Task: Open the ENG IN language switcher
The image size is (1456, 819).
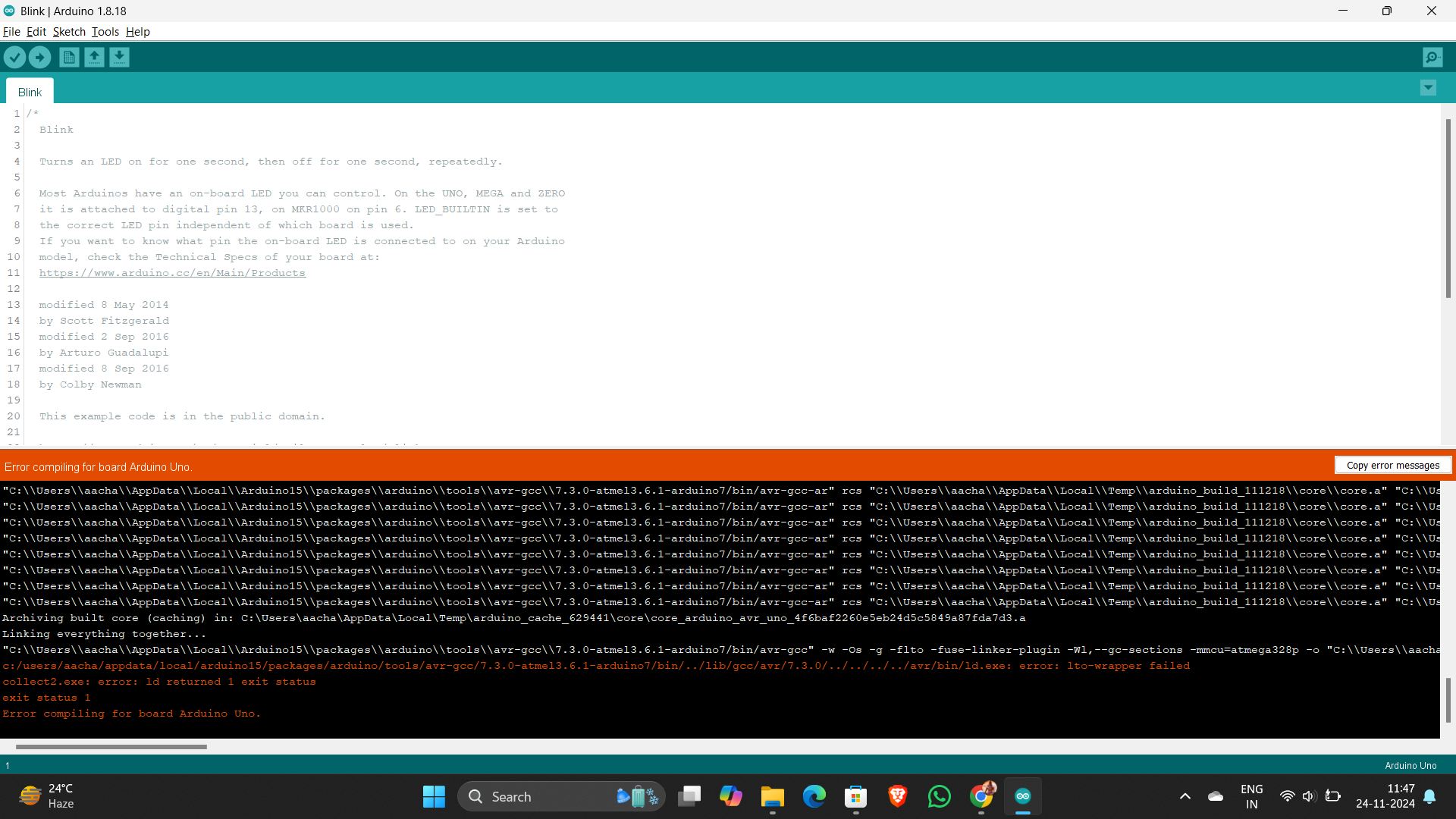Action: 1252,797
